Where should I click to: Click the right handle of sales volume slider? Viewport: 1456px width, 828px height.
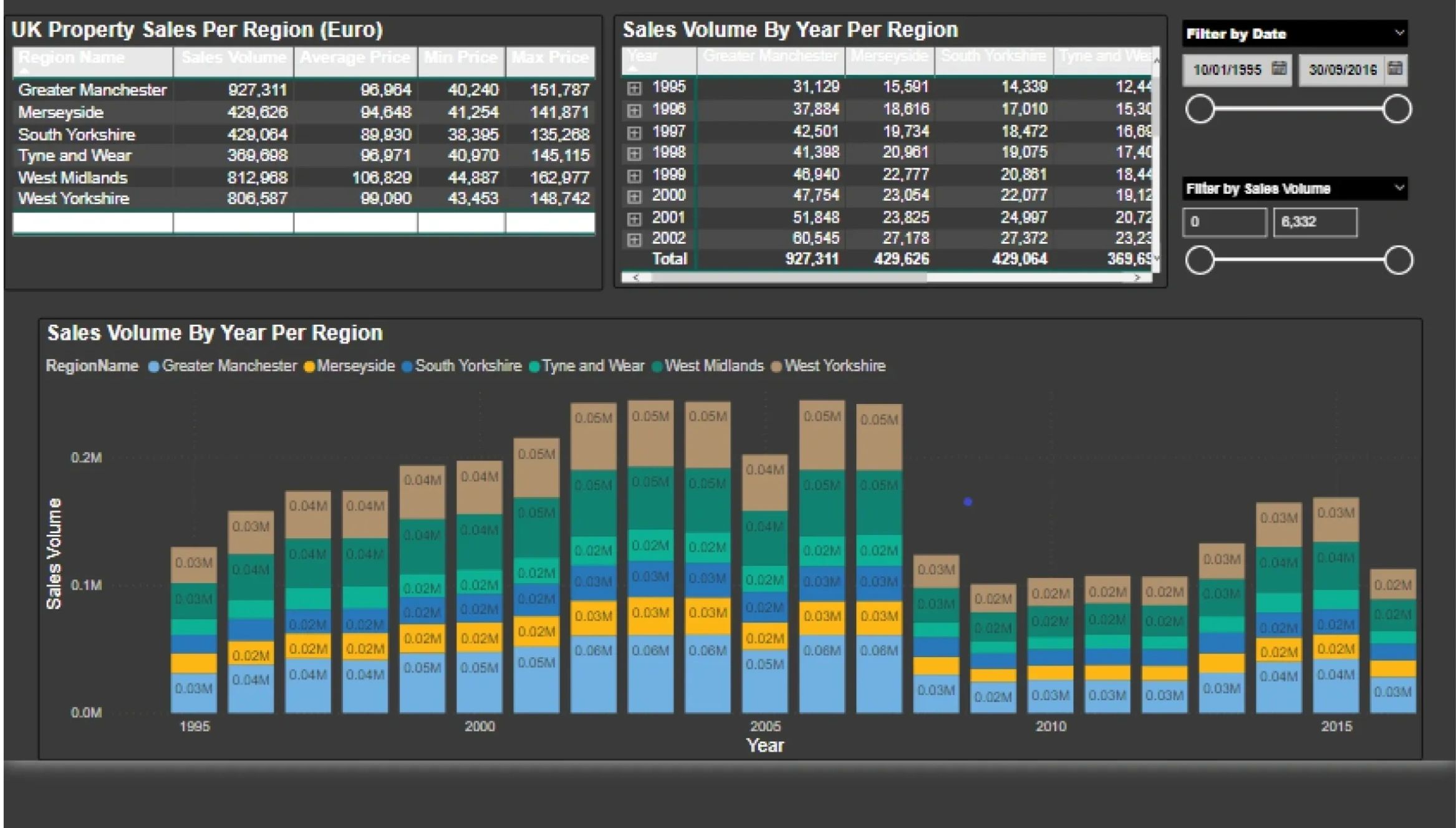(x=1398, y=260)
